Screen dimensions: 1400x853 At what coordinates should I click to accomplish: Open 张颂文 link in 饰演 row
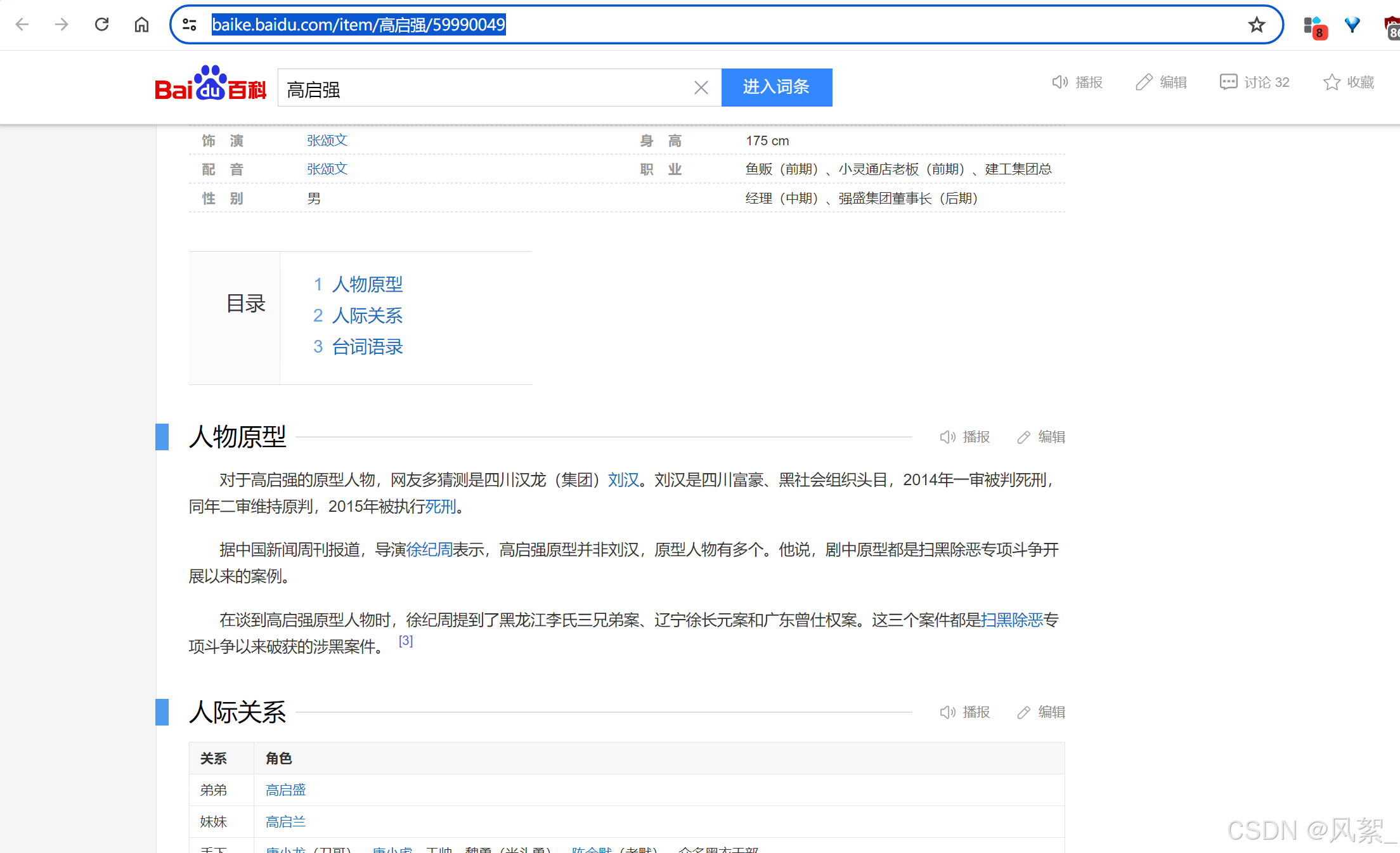point(327,140)
